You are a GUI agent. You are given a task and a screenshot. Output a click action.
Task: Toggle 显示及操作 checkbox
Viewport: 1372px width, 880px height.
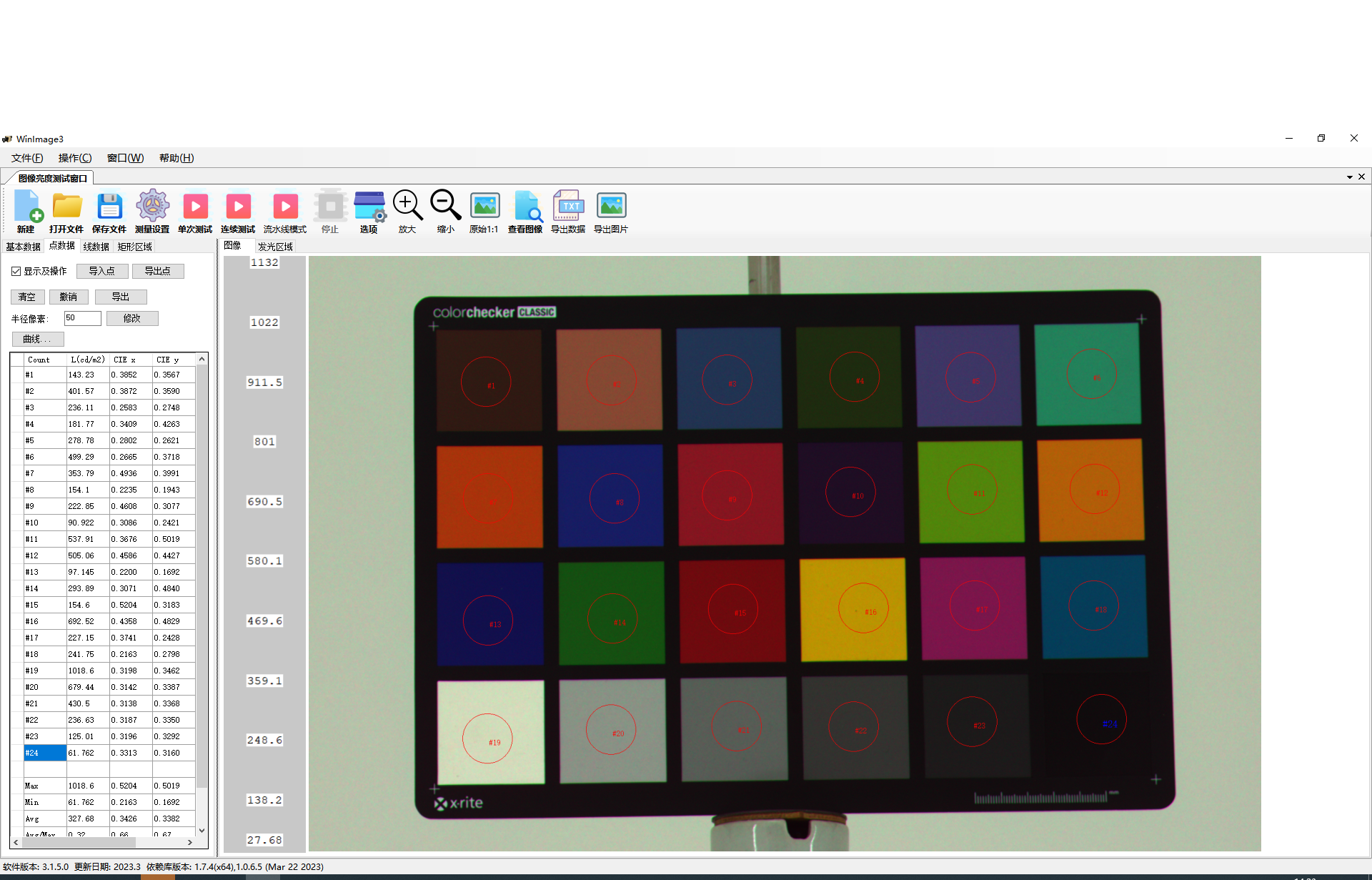click(x=16, y=272)
